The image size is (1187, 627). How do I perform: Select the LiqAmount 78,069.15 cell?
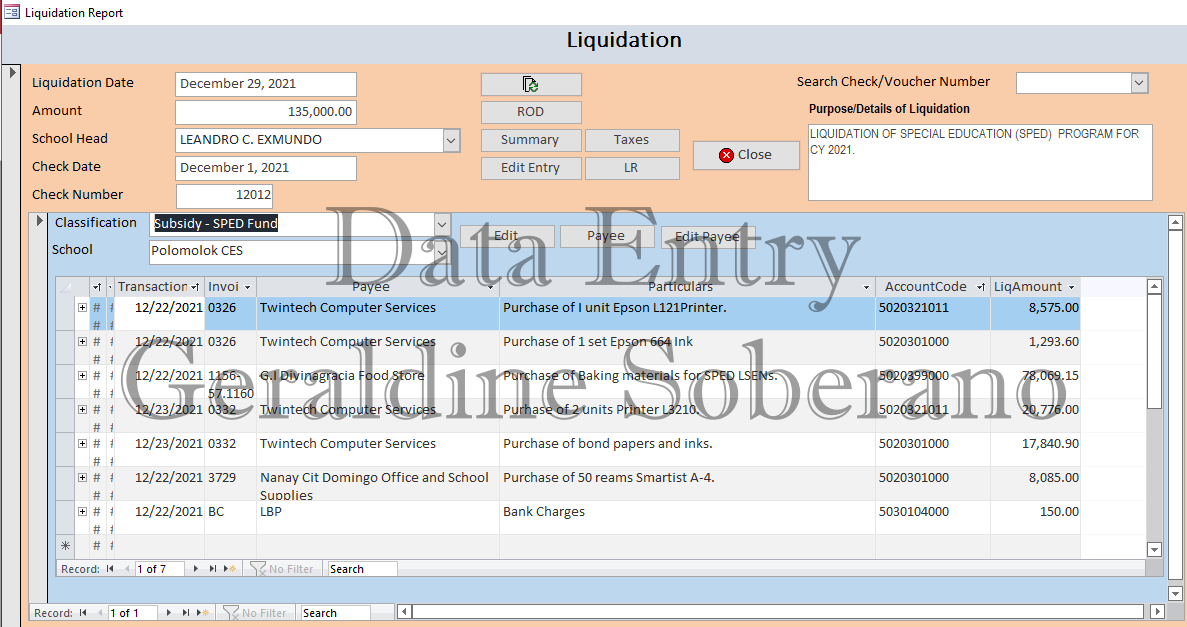1035,382
